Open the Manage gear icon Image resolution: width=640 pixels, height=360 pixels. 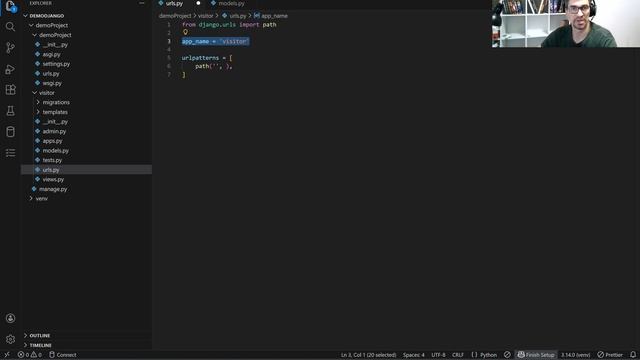tap(10, 339)
